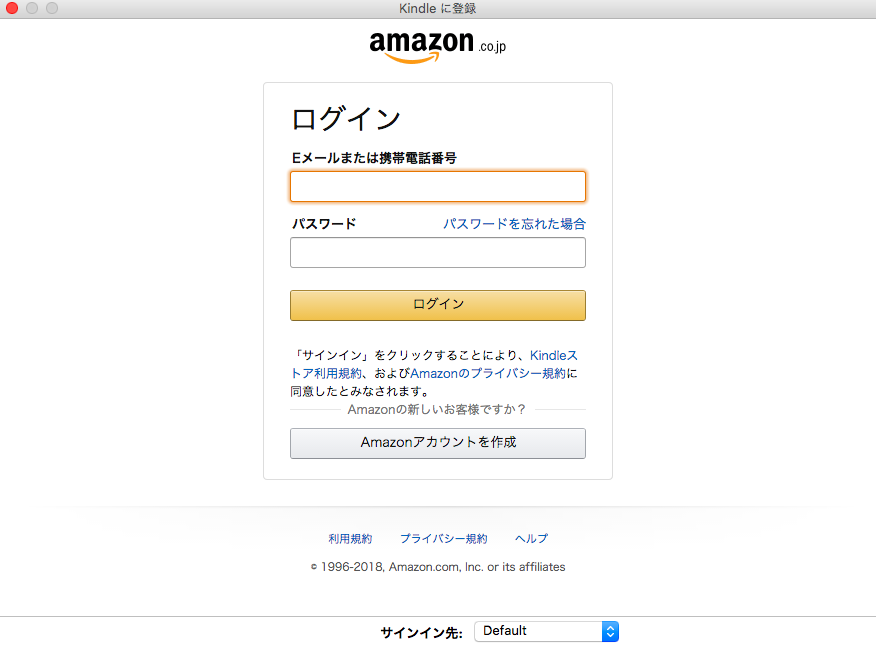876x647 pixels.
Task: Open the パスワードを忘れた場合 link
Action: pos(514,224)
